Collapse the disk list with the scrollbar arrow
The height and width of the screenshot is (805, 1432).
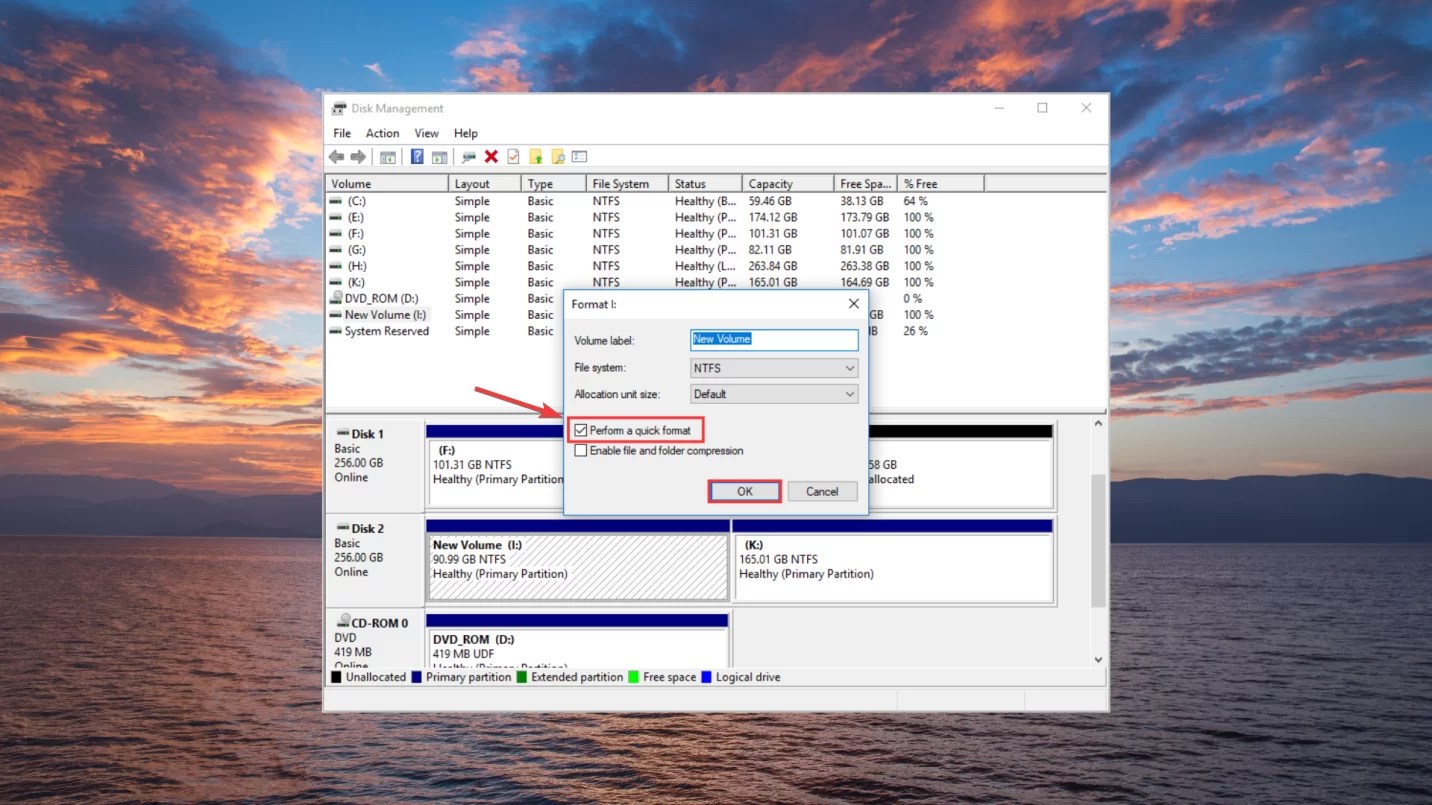click(x=1097, y=423)
